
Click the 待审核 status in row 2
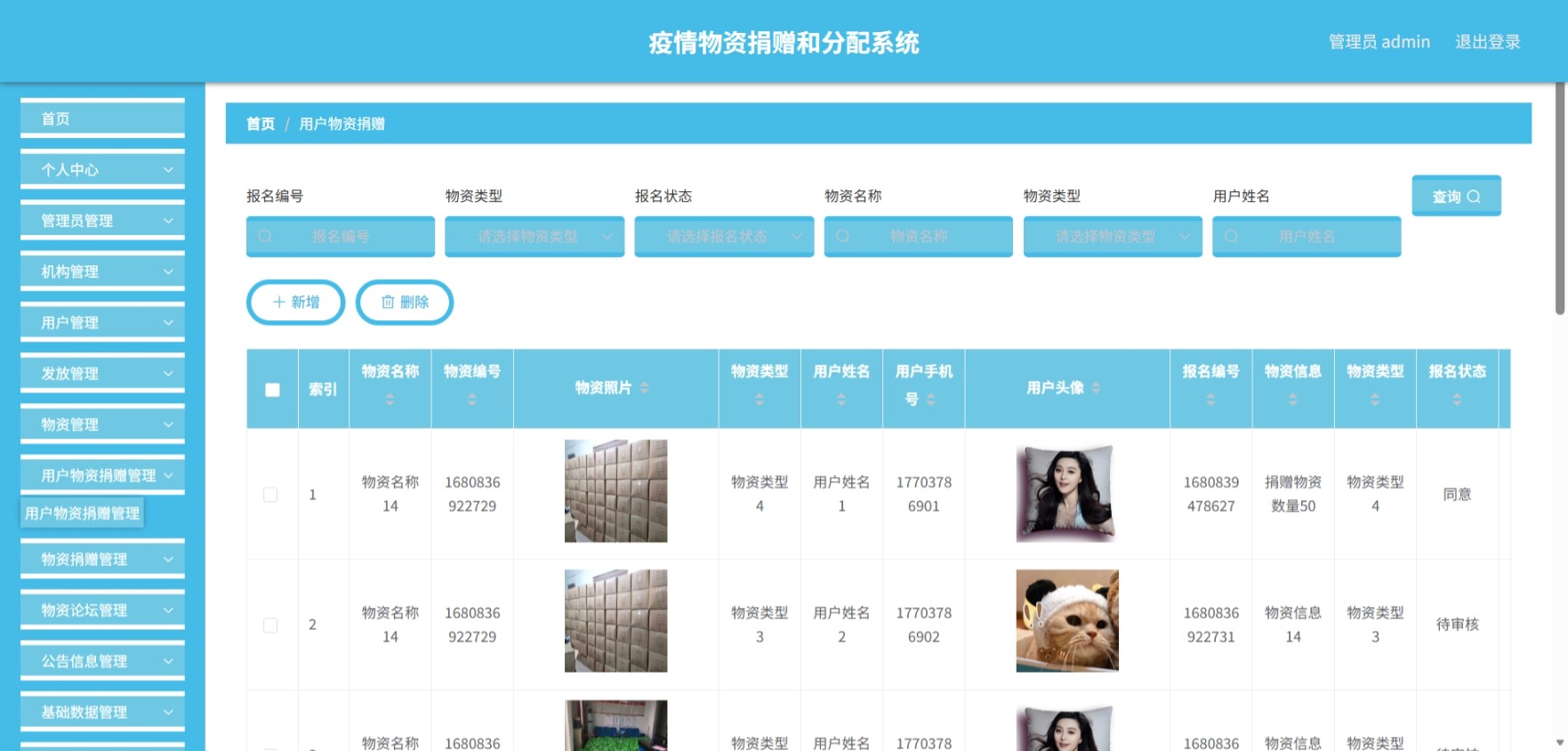click(1457, 625)
